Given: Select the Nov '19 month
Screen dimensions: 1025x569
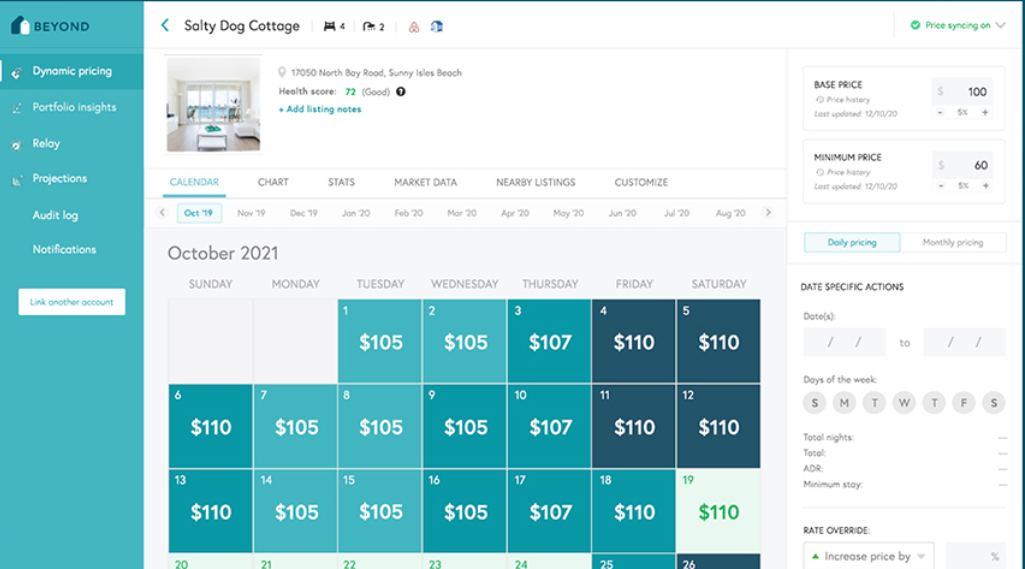Looking at the screenshot, I should (x=251, y=213).
